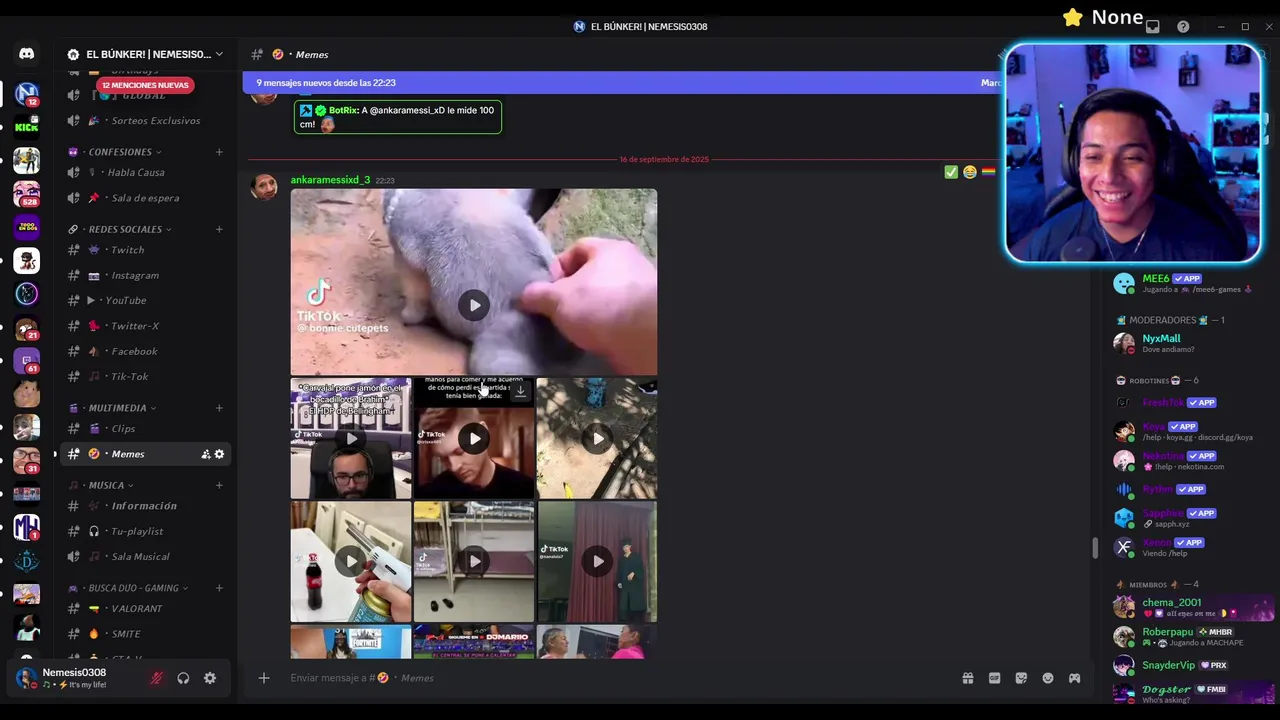This screenshot has height=720, width=1280.
Task: Open user settings gear icon
Action: pyautogui.click(x=210, y=678)
